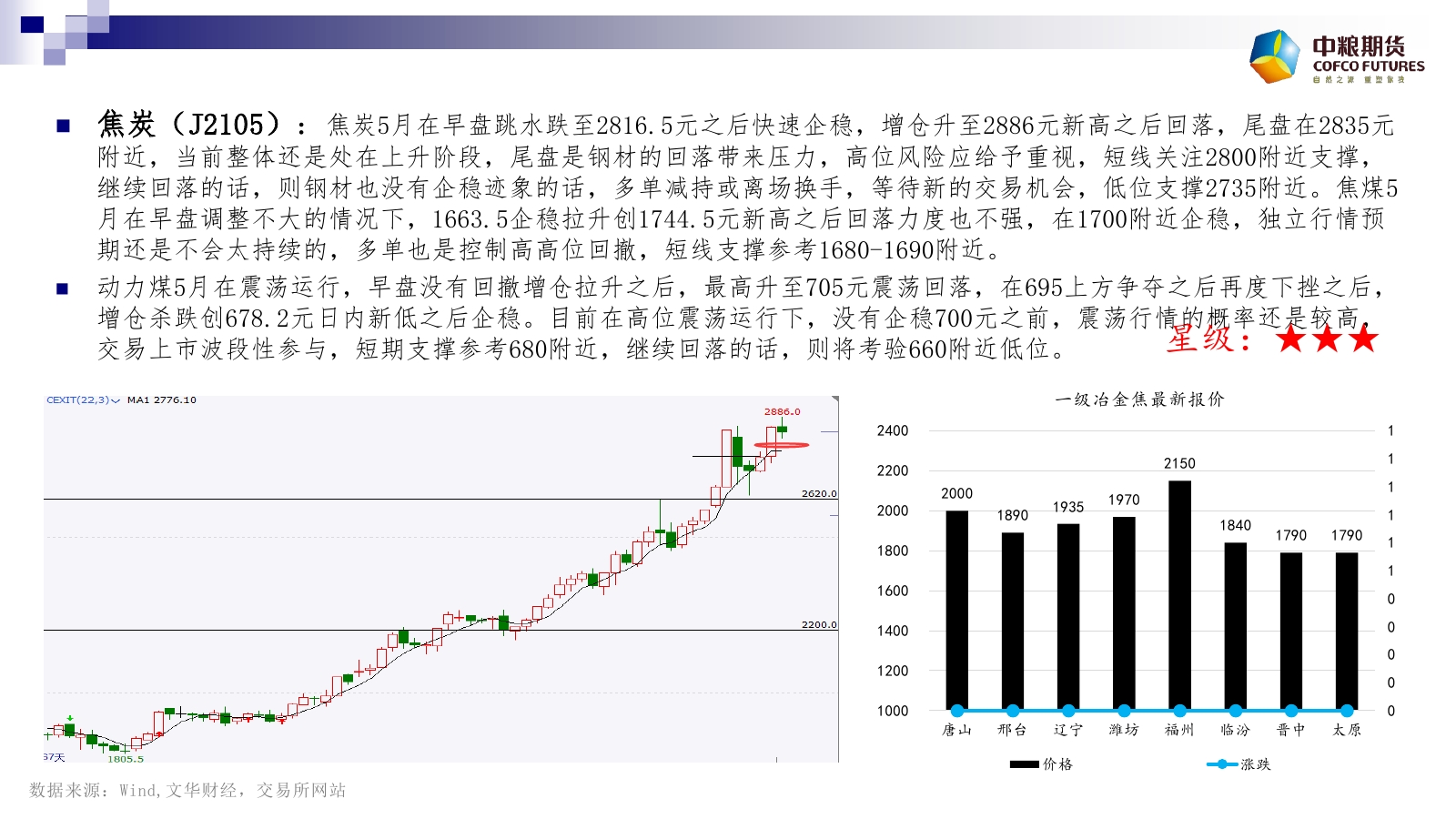The height and width of the screenshot is (819, 1456).
Task: Click the MA1 2776.10 indicator label
Action: (161, 399)
